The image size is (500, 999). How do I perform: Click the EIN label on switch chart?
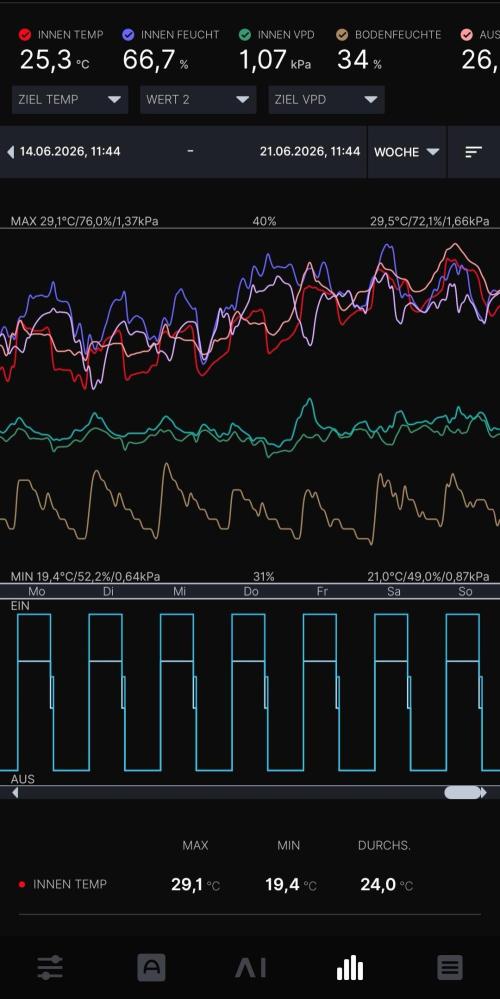[x=20, y=606]
